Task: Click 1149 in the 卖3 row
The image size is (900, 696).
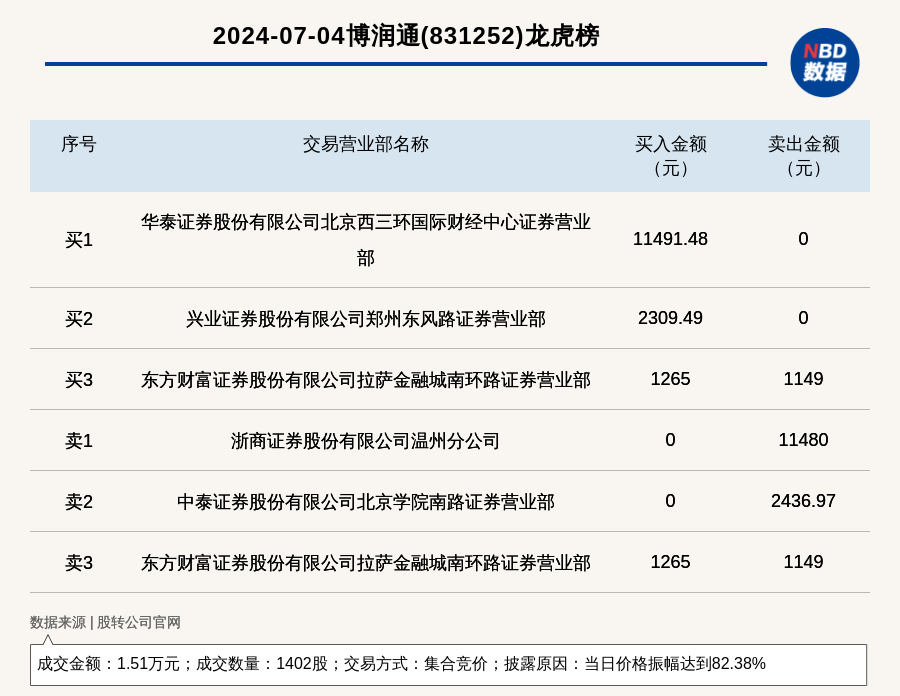Action: coord(804,562)
